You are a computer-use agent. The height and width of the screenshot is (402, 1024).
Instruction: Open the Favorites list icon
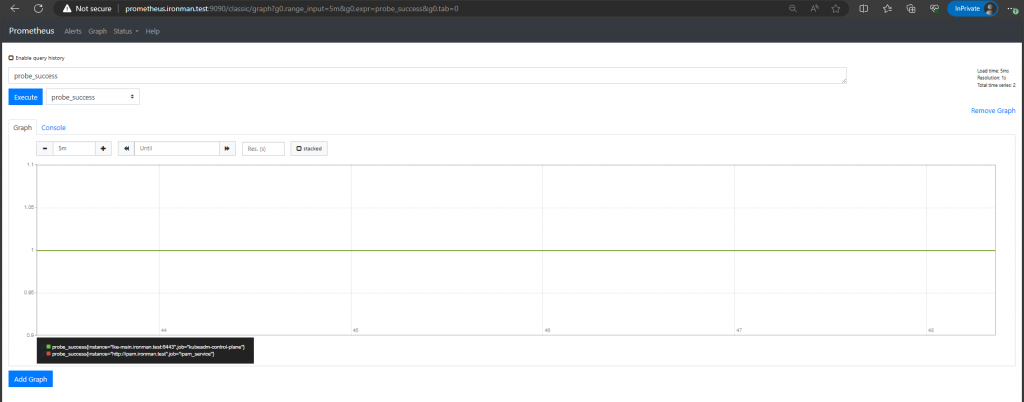pos(888,8)
